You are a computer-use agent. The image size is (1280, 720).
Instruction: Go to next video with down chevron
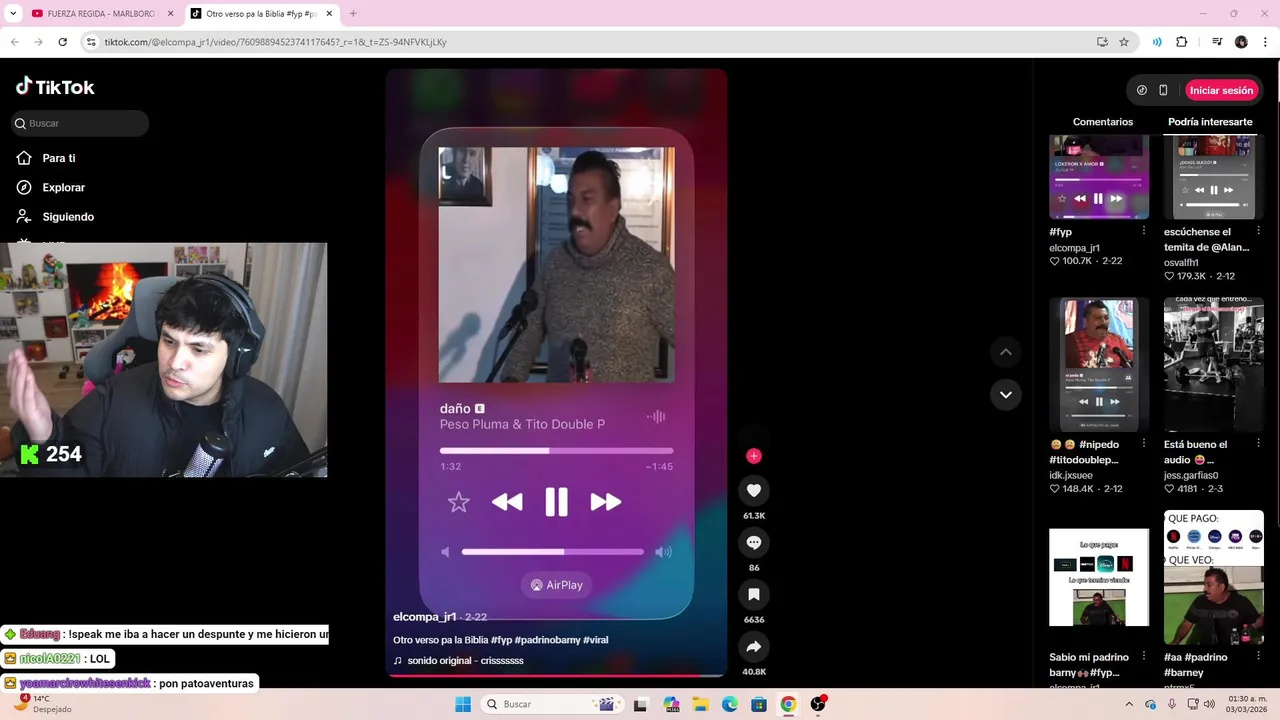[1006, 394]
